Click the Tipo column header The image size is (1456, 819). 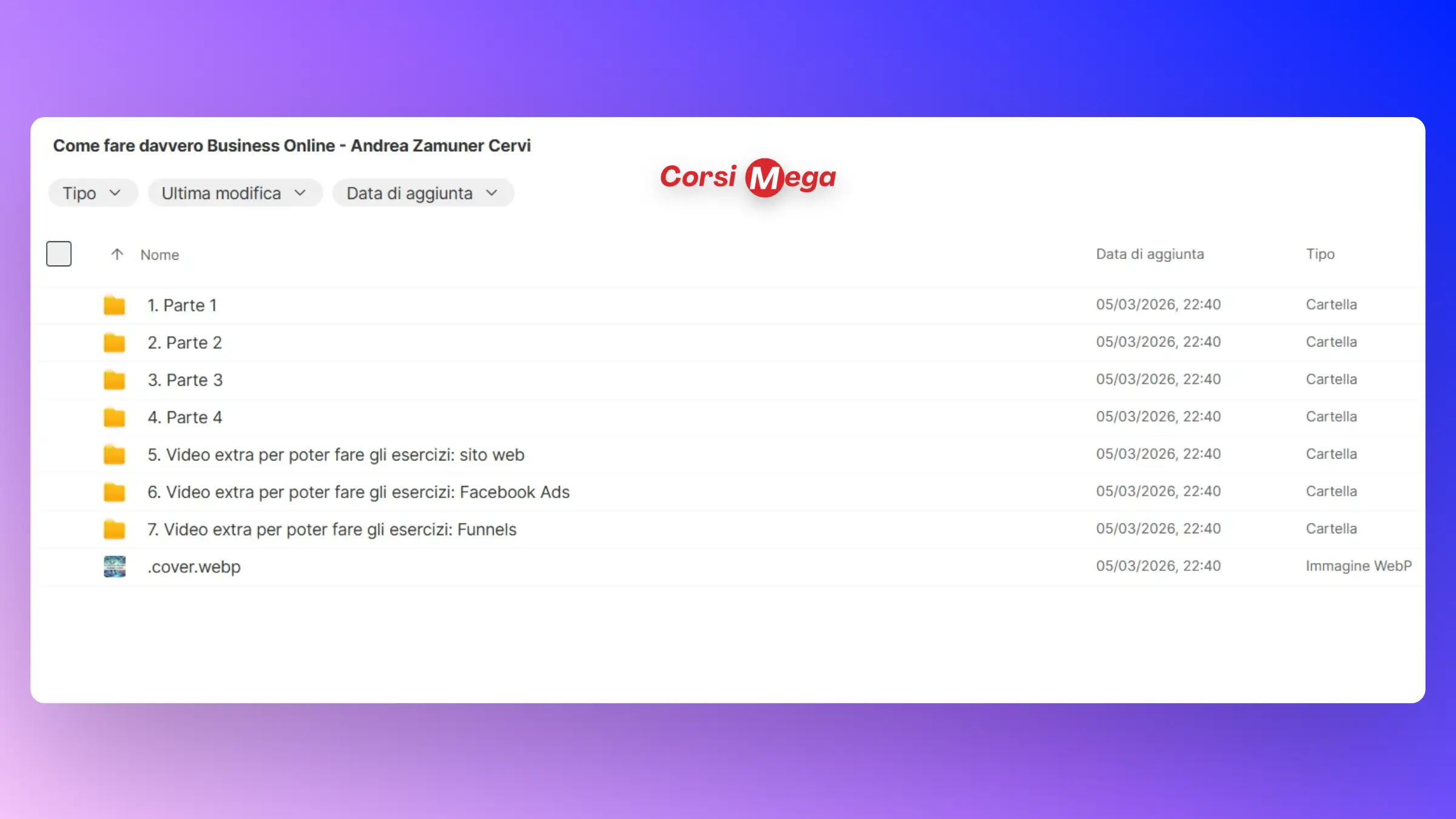[1320, 254]
